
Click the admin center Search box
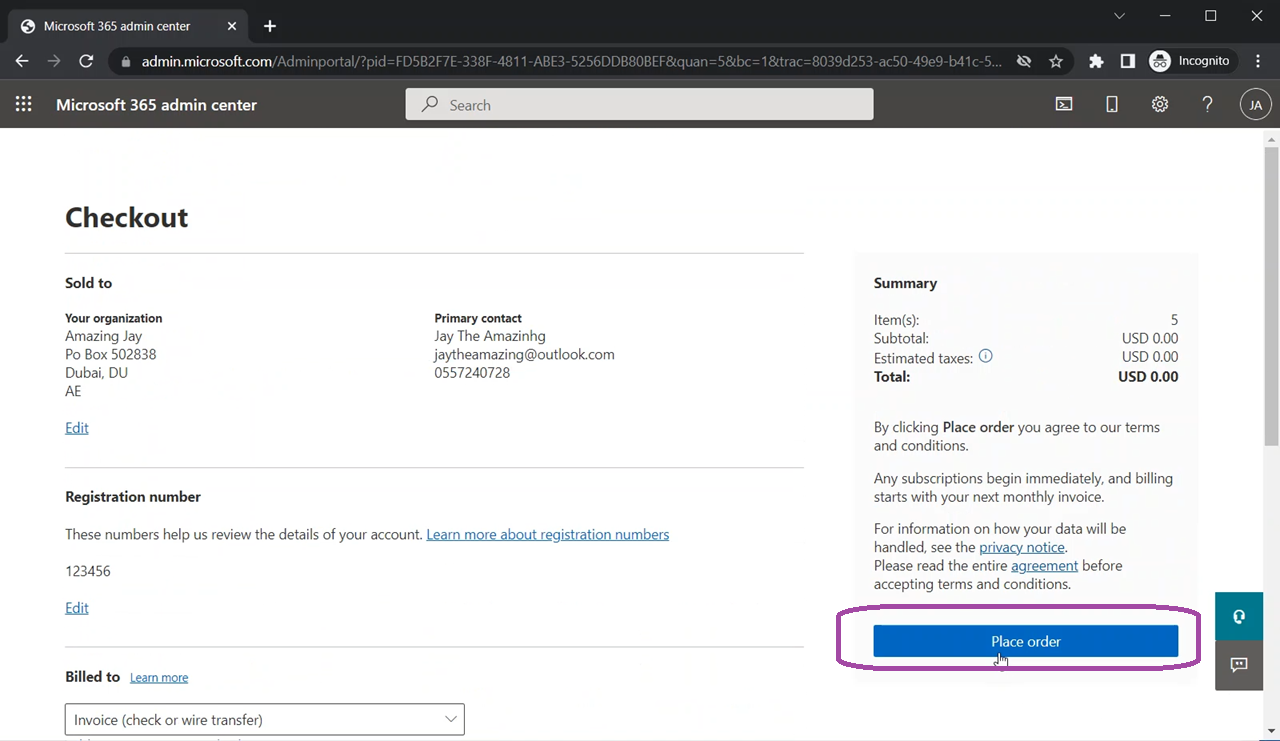point(639,104)
